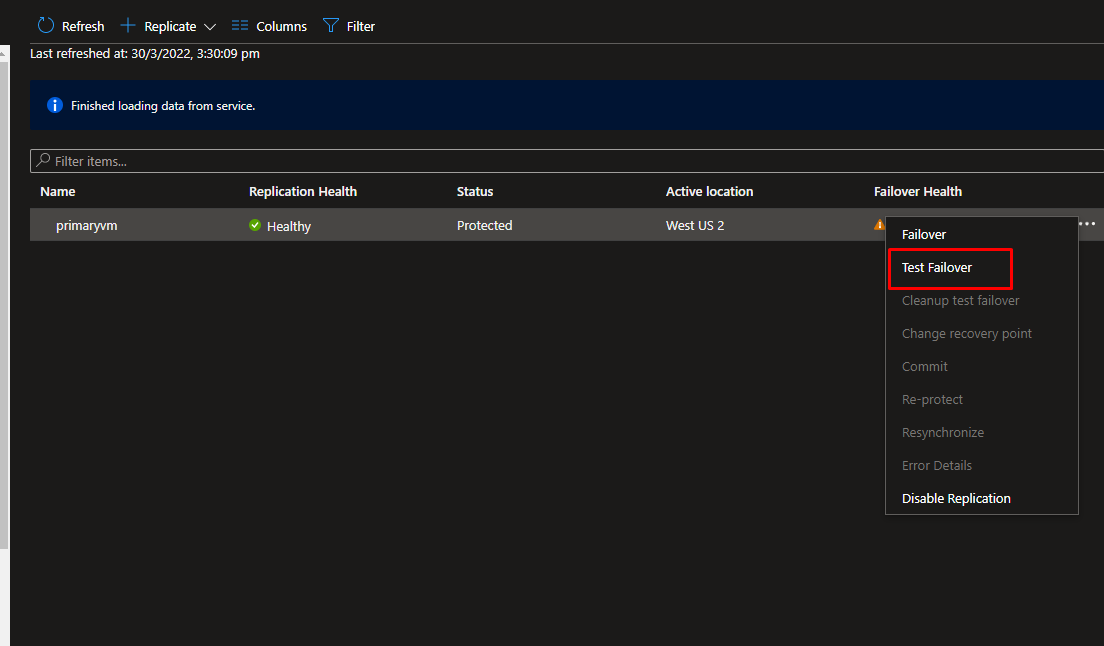Select Change recovery point option

tap(966, 333)
